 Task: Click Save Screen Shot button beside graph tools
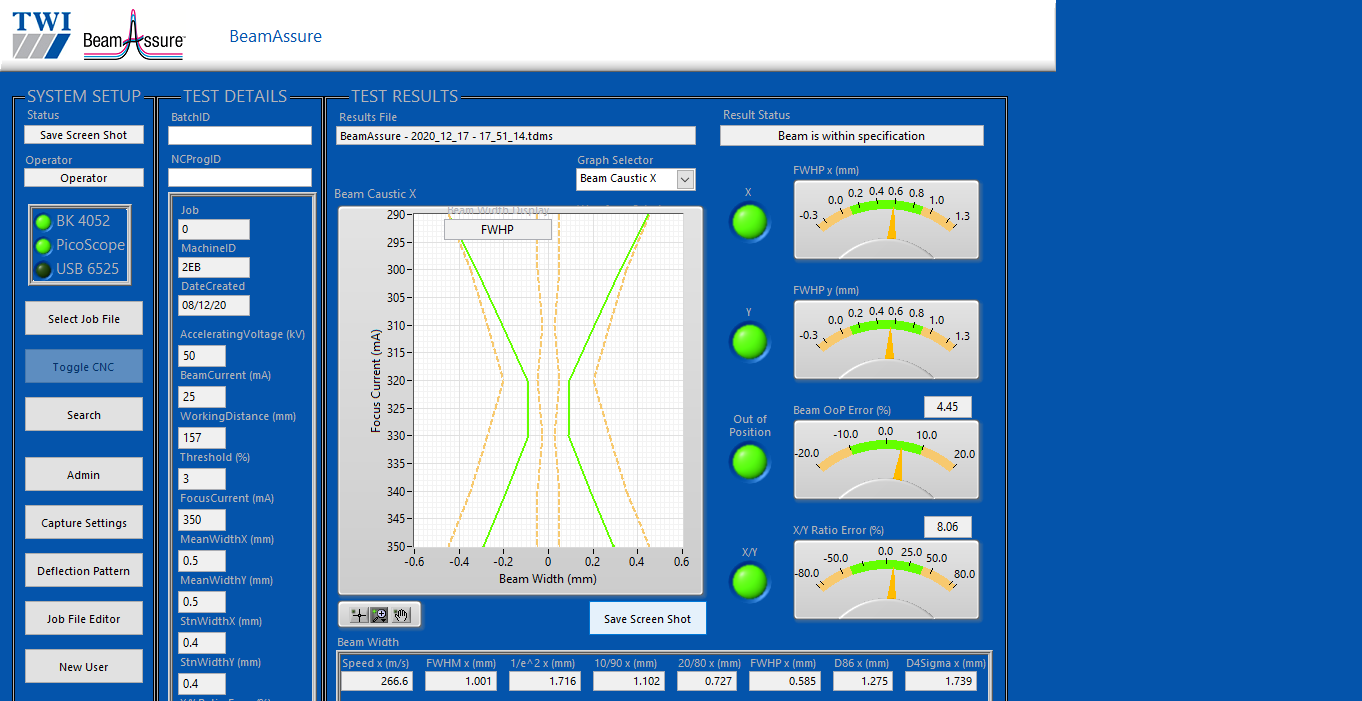pos(648,619)
